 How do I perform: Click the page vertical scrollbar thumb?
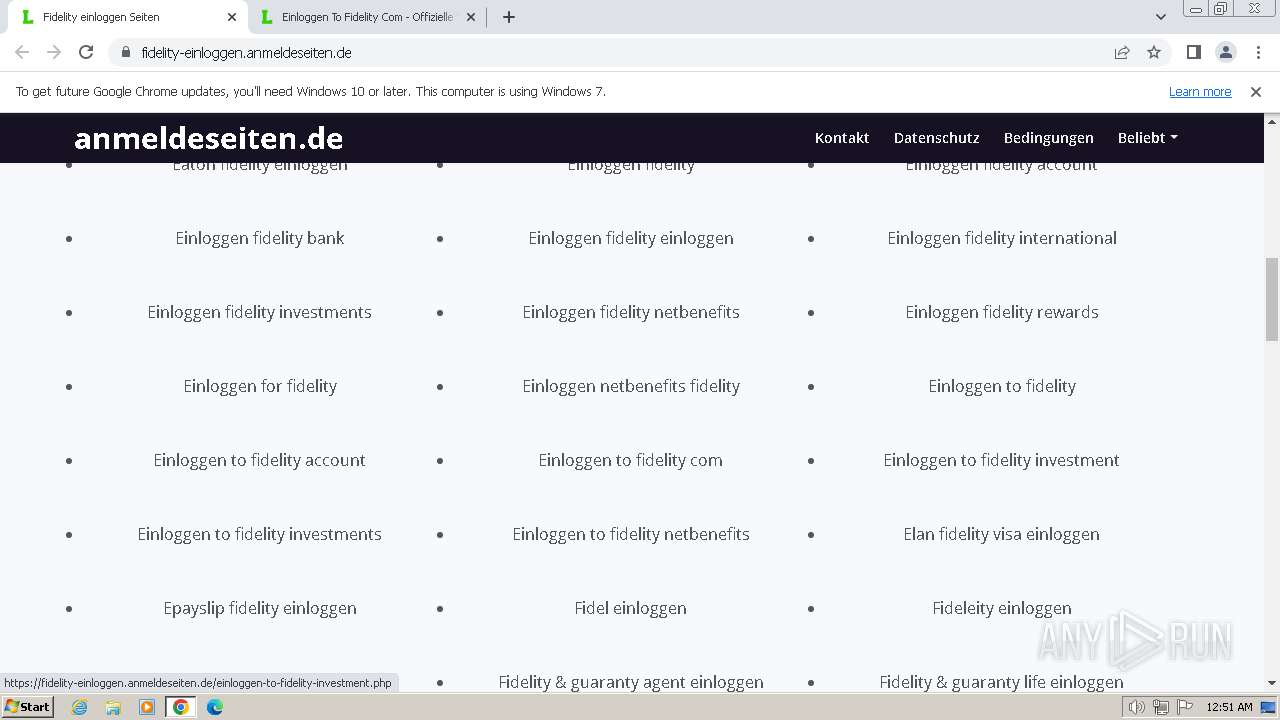click(1272, 299)
